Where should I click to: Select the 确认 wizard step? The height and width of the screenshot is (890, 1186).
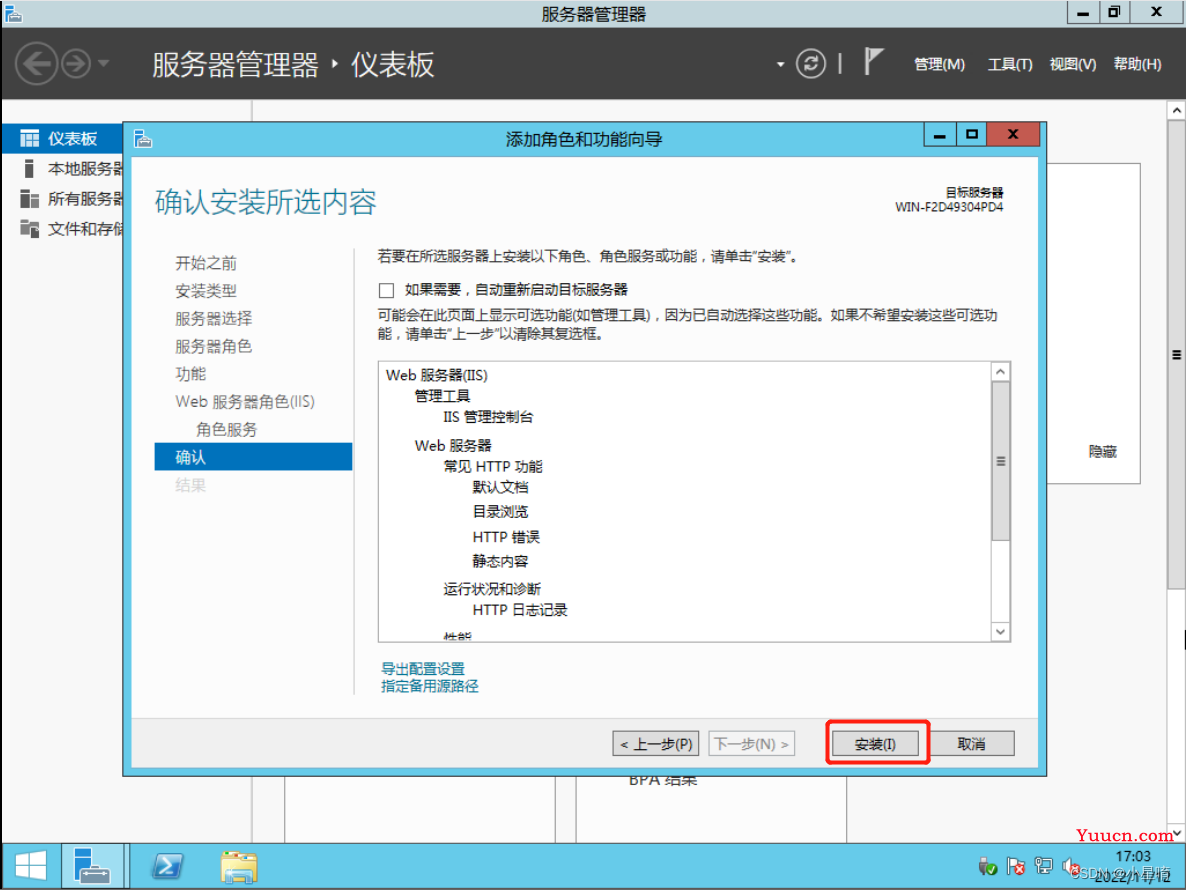tap(253, 457)
